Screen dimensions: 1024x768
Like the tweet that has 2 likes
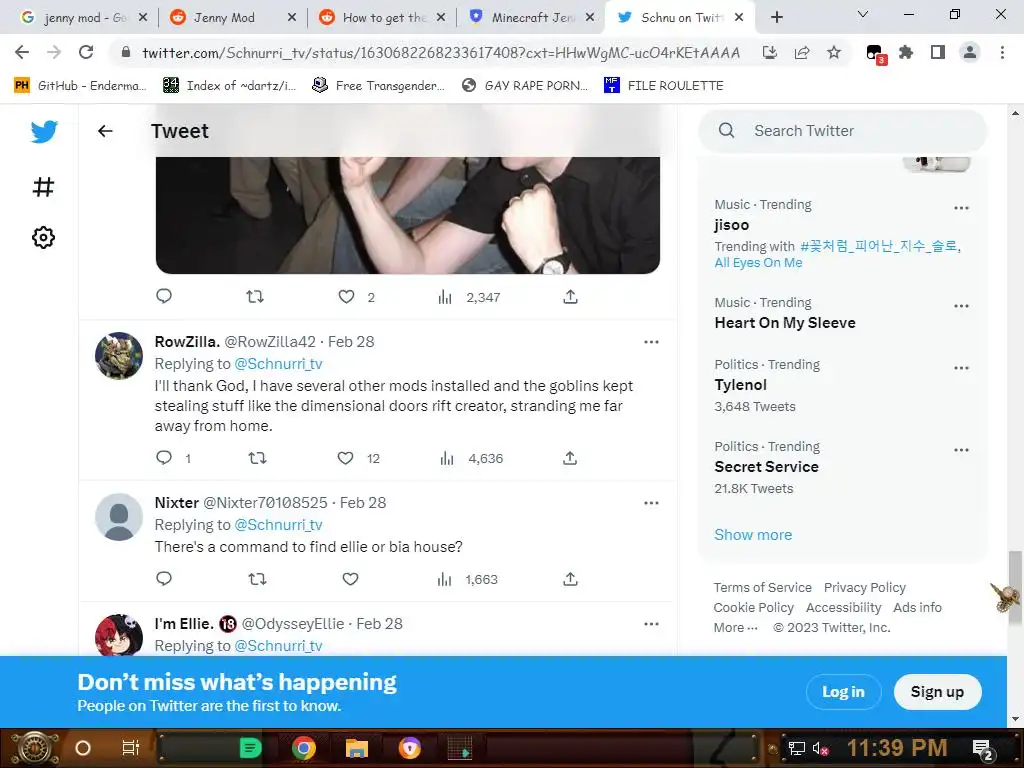346,297
